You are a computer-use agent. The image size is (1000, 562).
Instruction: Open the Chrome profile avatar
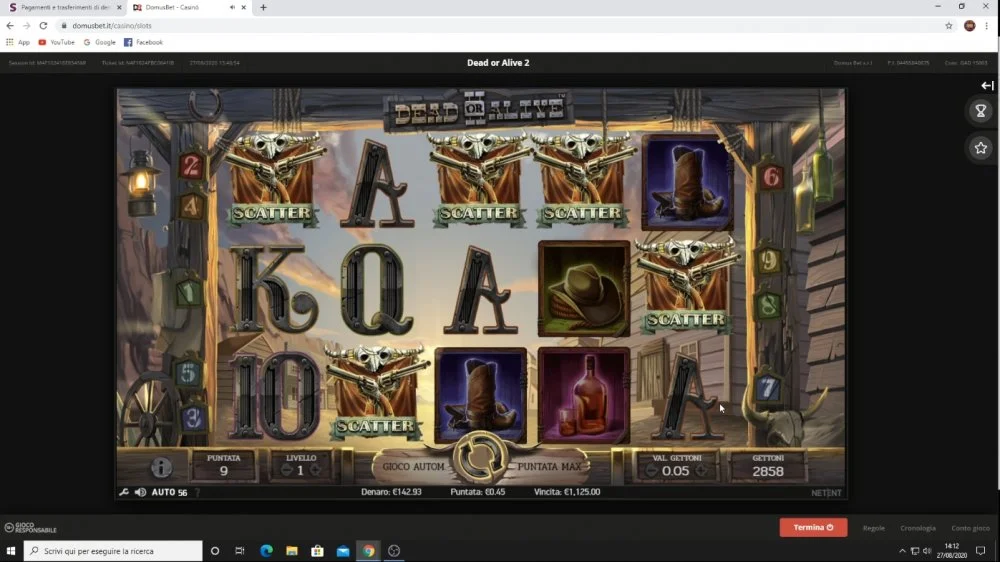969,26
